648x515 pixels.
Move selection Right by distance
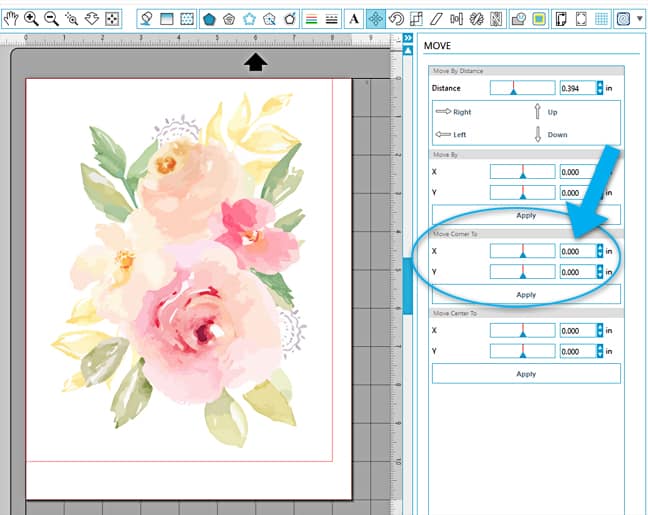coord(453,112)
